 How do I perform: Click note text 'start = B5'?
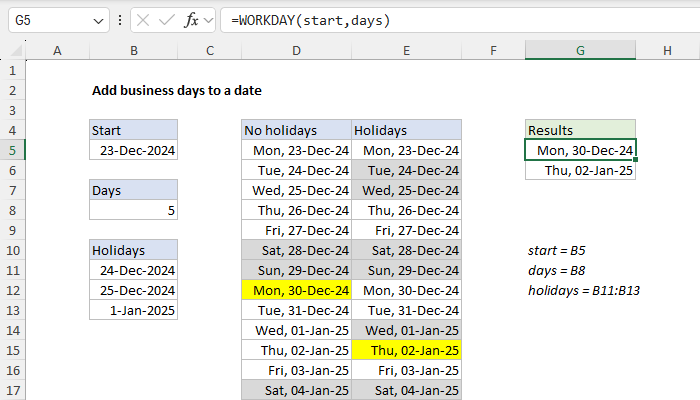(556, 250)
